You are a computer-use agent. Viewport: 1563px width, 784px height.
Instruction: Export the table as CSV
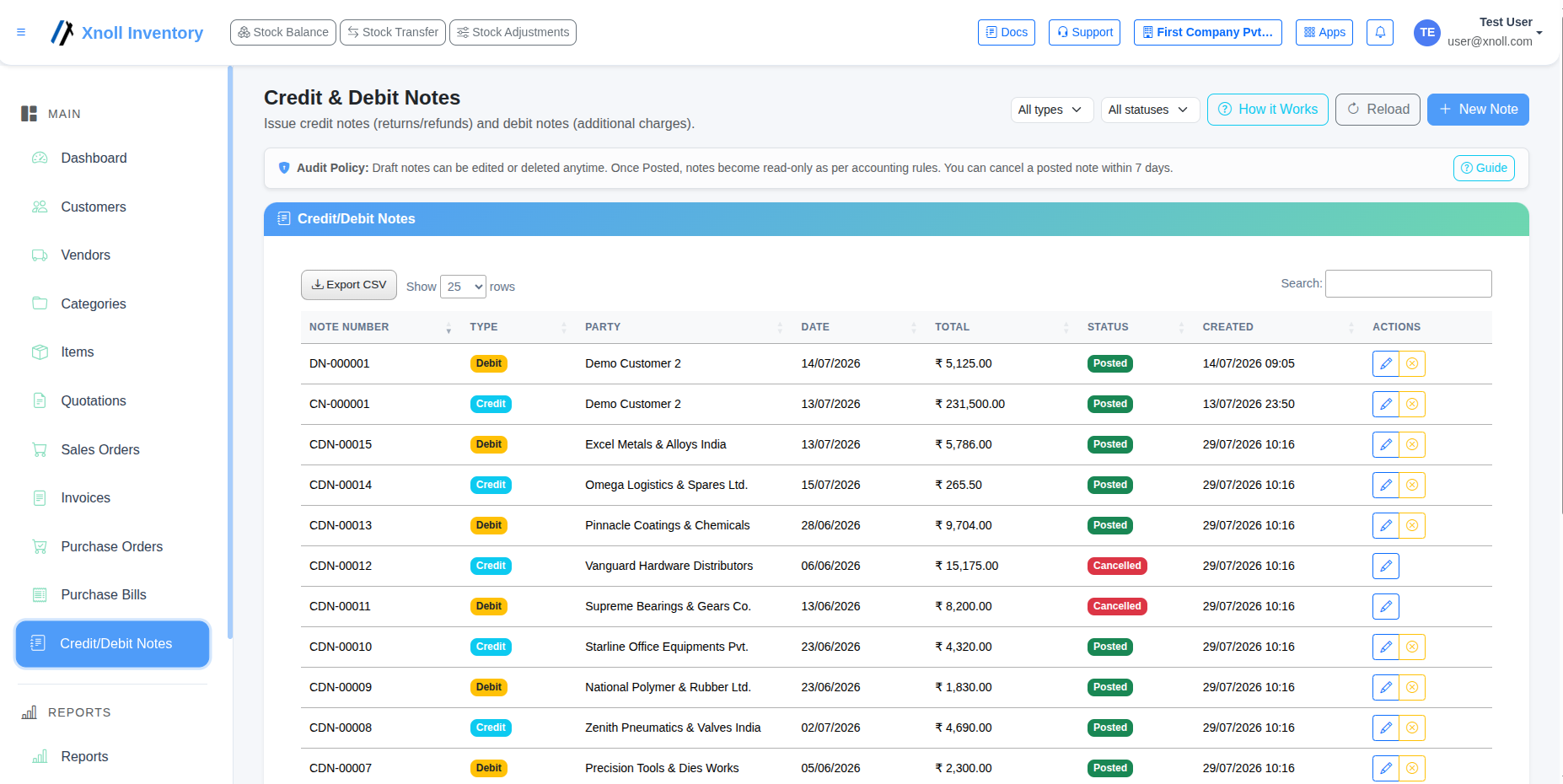point(349,285)
